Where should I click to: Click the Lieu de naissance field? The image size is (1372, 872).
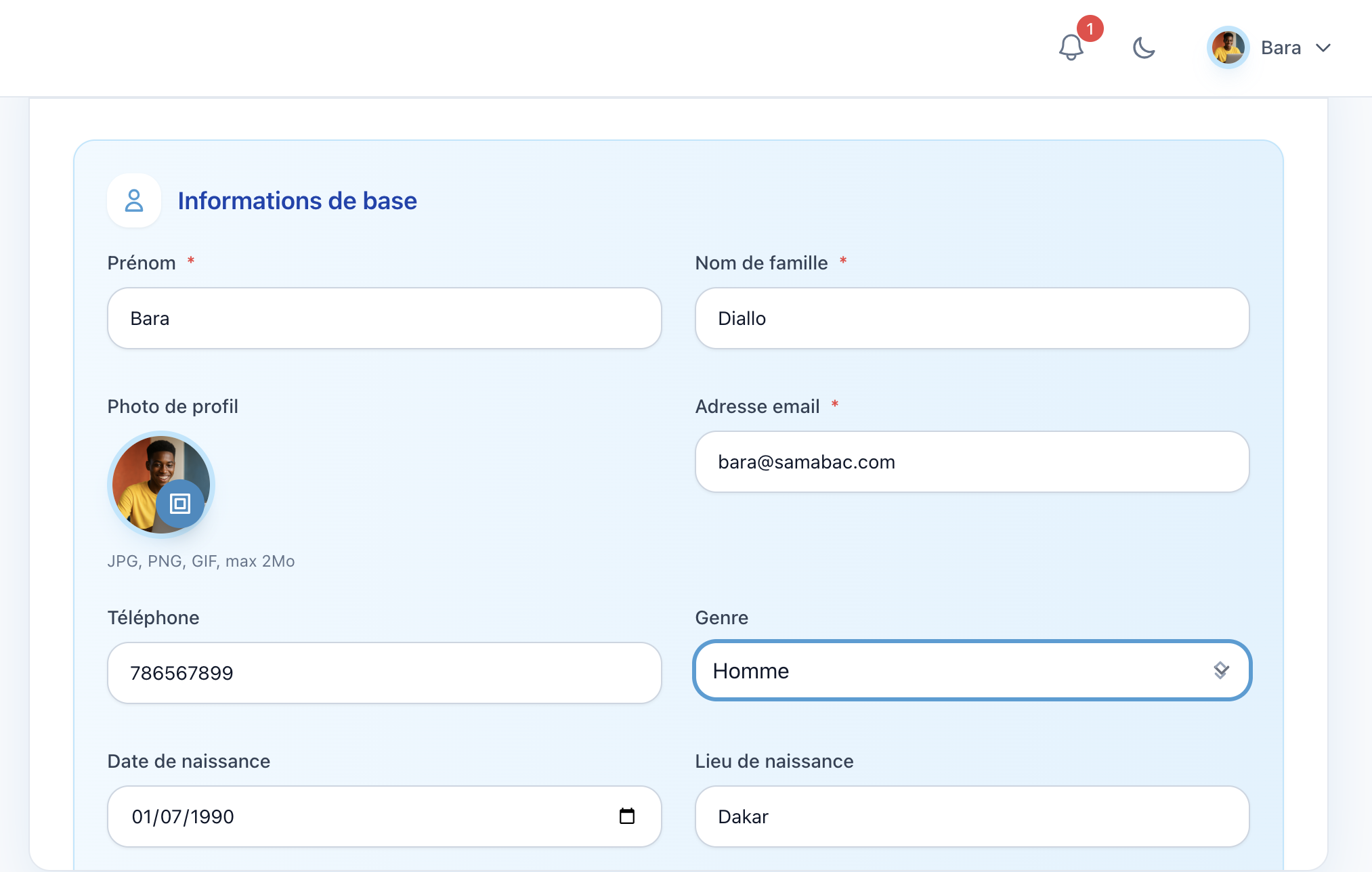[972, 816]
